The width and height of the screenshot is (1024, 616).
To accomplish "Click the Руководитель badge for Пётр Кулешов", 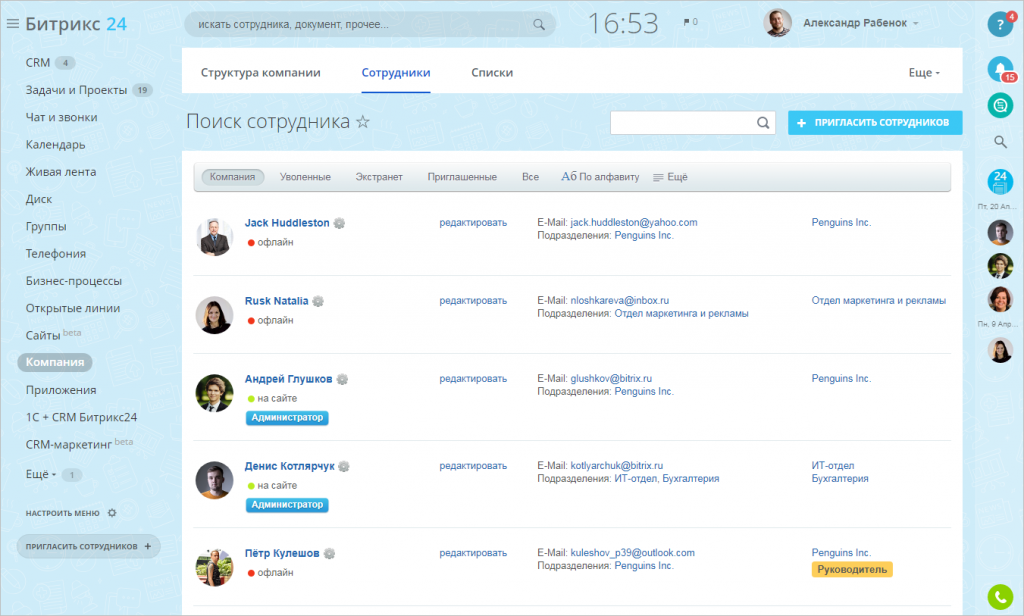I will click(x=852, y=570).
